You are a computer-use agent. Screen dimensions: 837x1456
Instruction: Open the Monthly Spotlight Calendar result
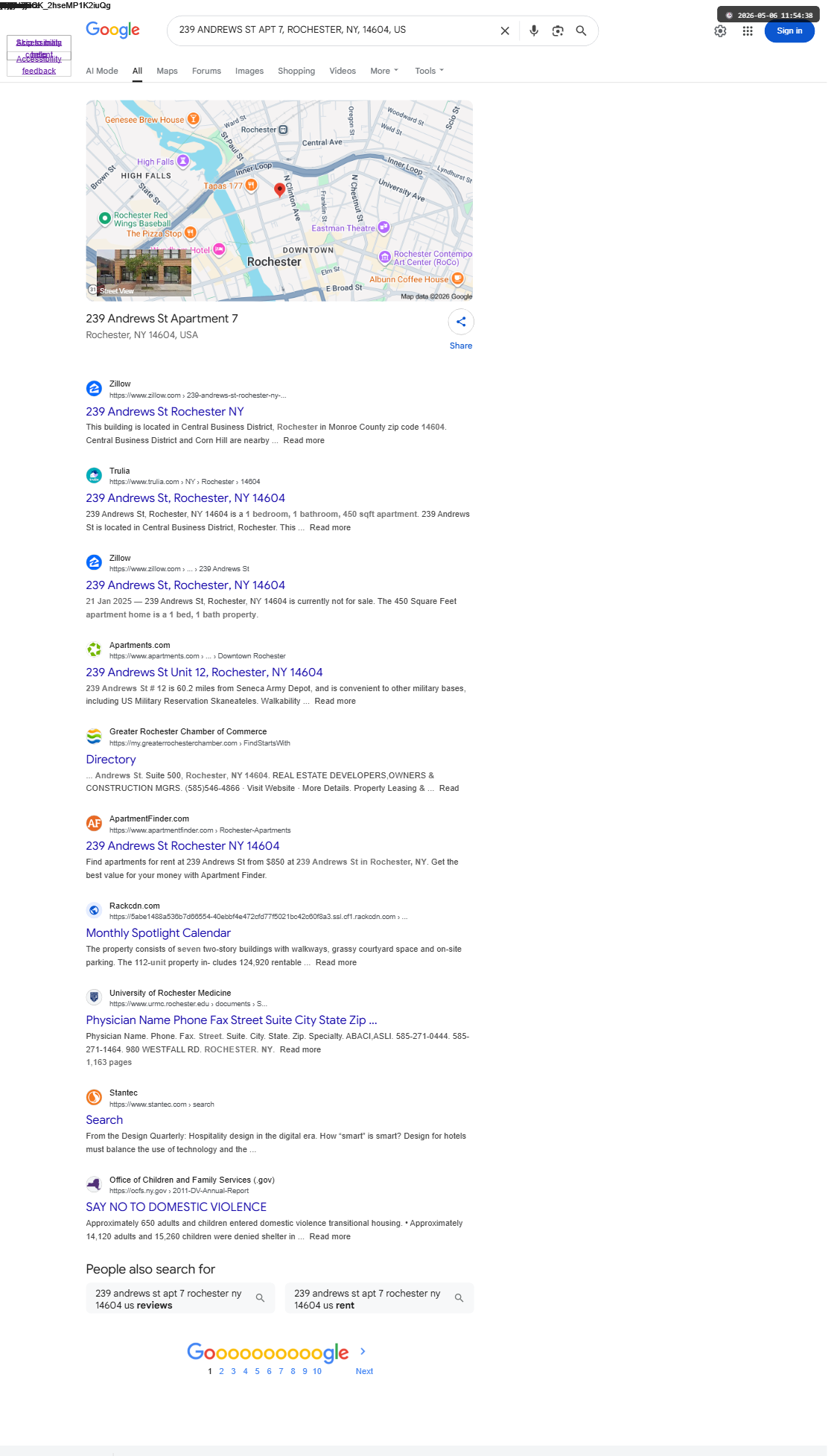[x=159, y=933]
